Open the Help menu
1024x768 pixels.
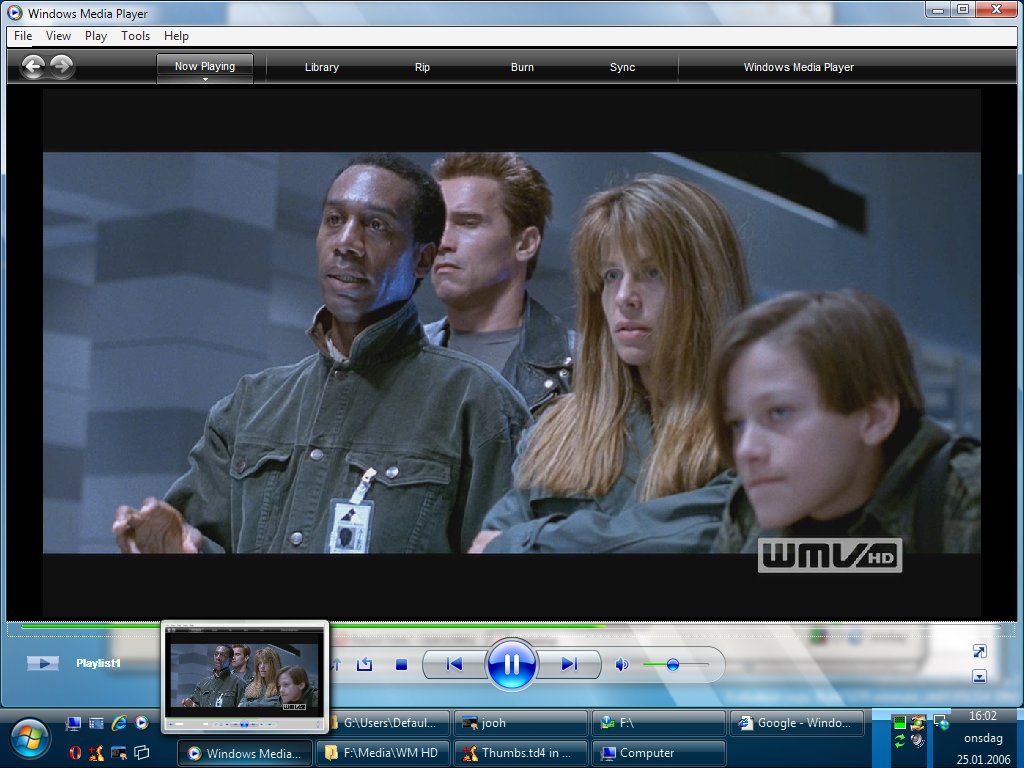pos(176,36)
